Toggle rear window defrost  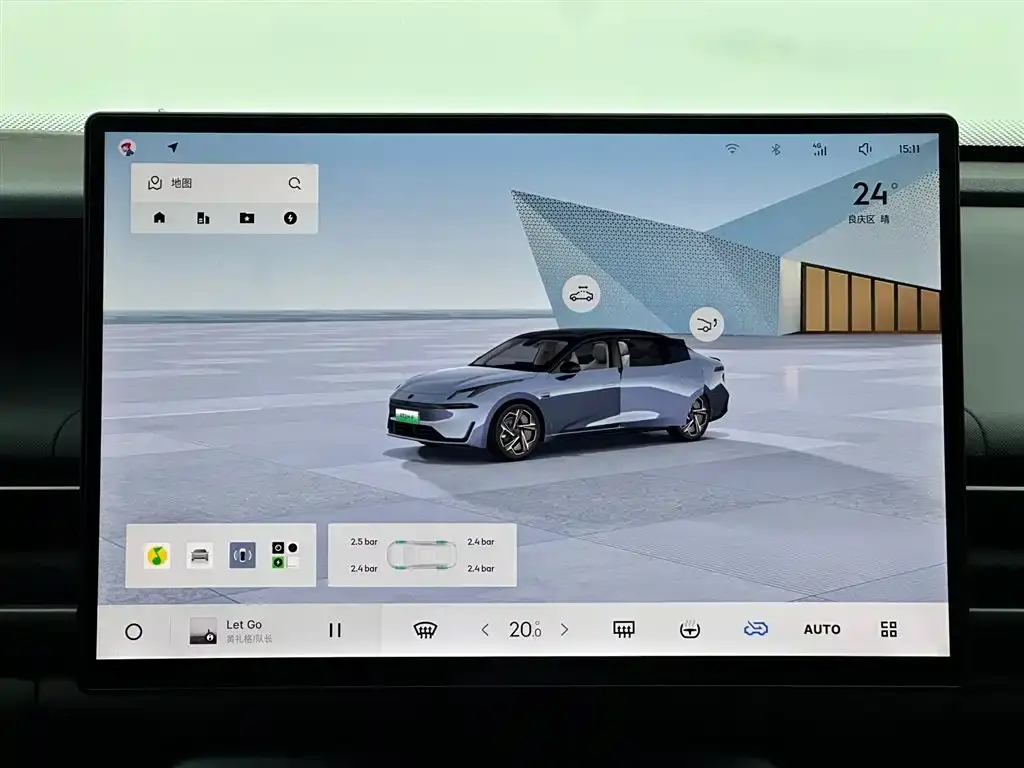tap(624, 629)
